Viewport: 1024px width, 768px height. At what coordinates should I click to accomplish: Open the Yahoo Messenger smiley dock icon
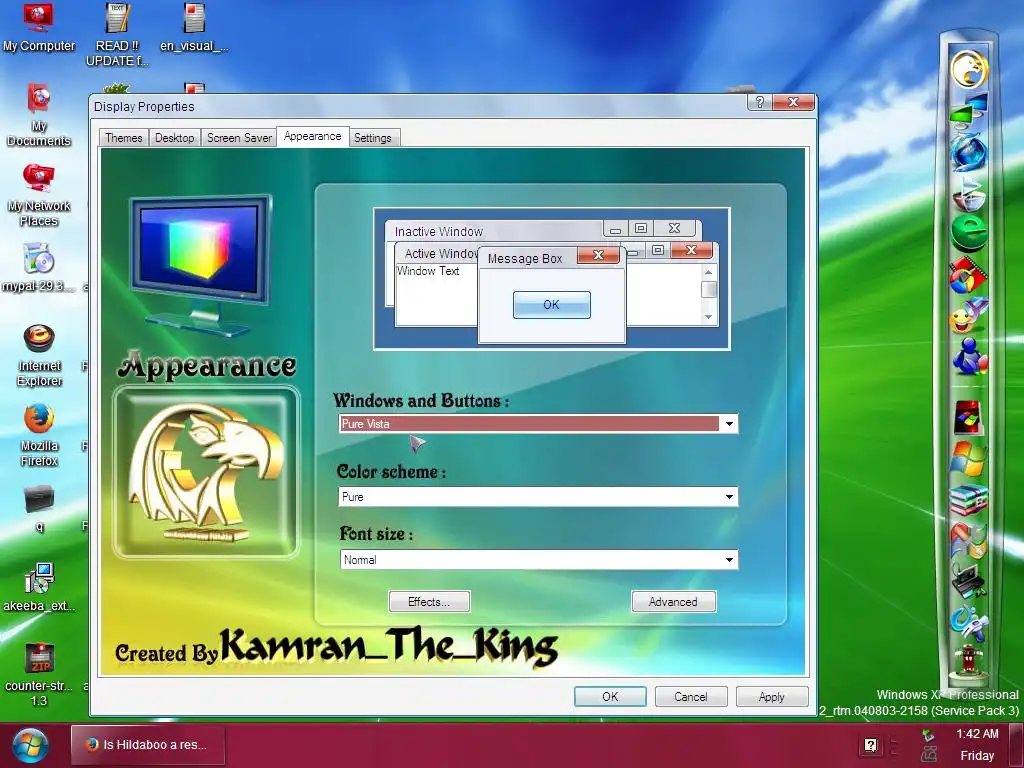tap(969, 315)
